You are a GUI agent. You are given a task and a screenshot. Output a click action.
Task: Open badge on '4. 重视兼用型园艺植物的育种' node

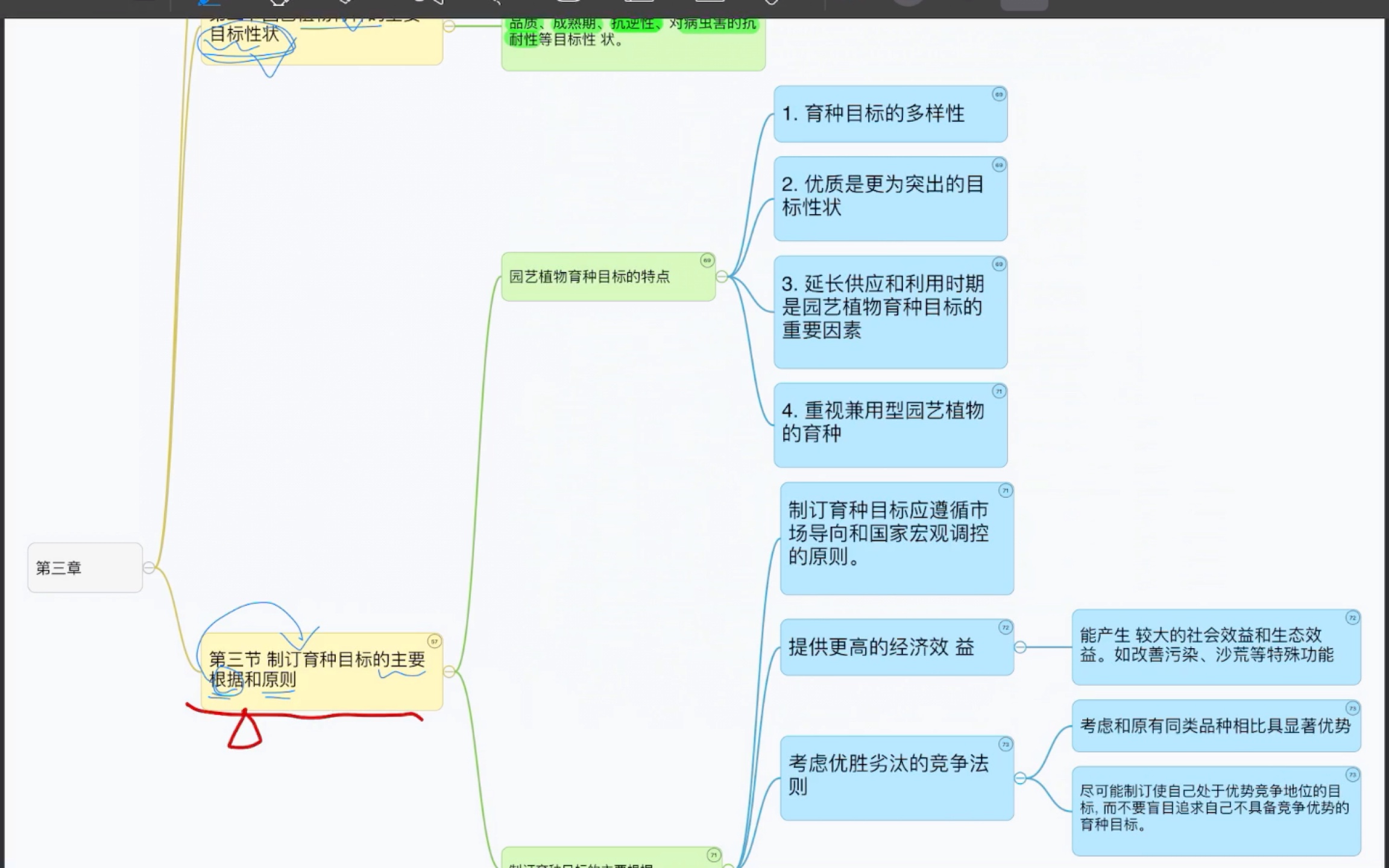click(999, 392)
